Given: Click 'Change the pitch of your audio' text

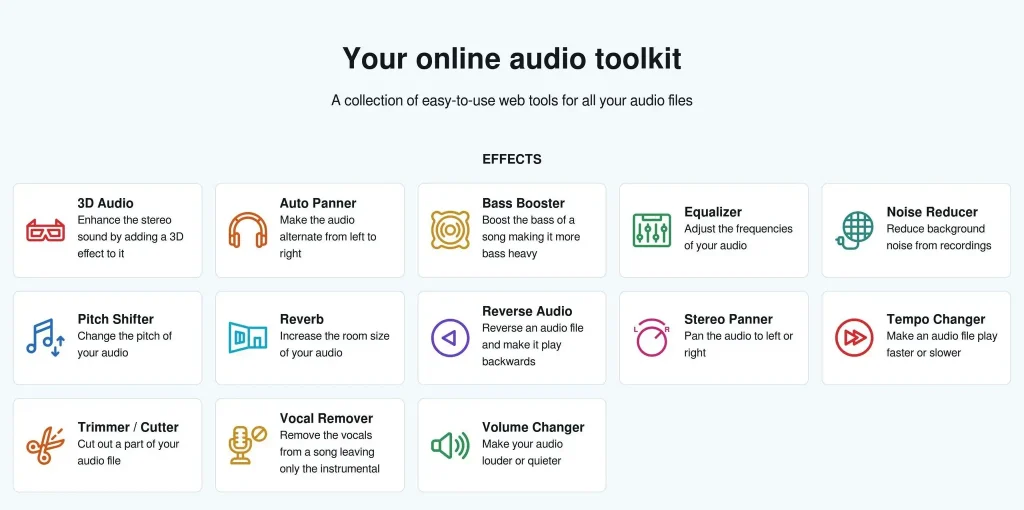Looking at the screenshot, I should click(125, 344).
